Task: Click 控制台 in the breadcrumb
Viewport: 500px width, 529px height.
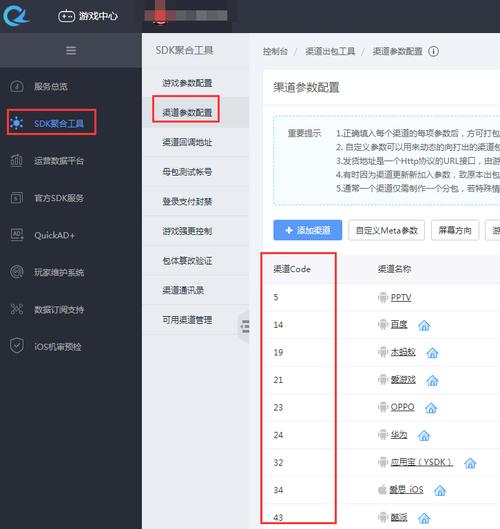Action: [275, 51]
